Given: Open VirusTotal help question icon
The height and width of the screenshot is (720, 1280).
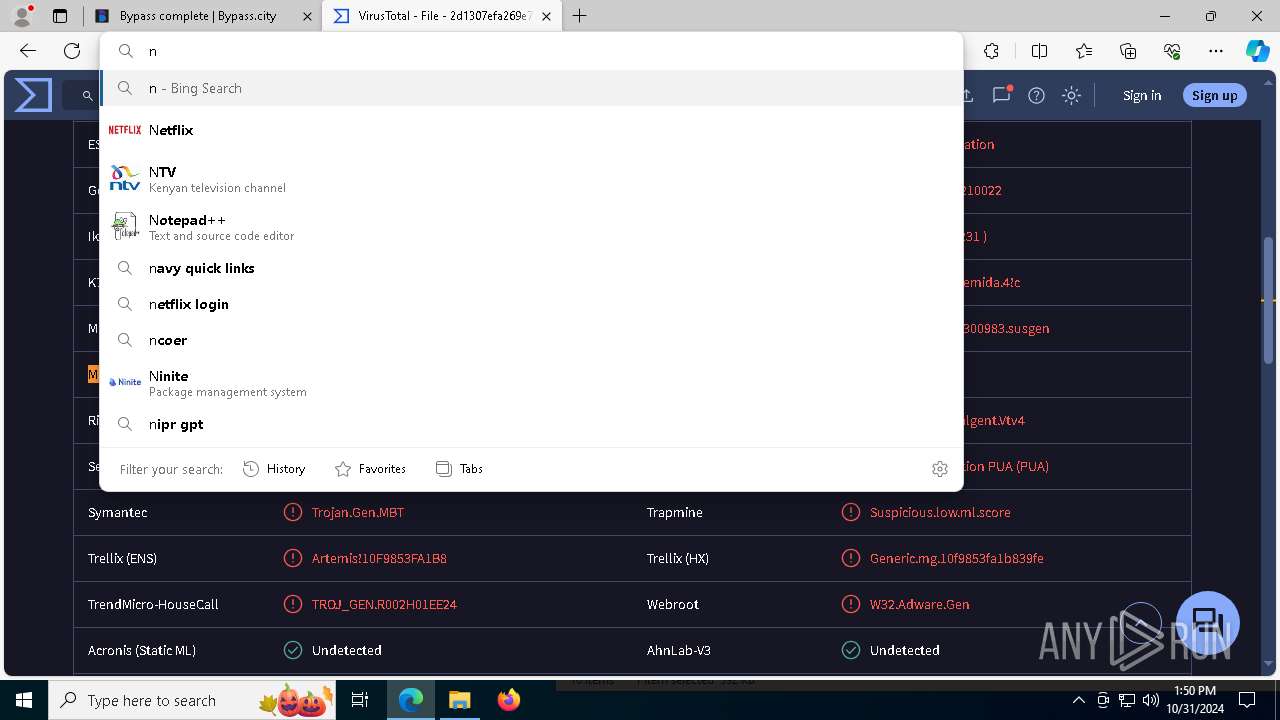Looking at the screenshot, I should point(1037,95).
